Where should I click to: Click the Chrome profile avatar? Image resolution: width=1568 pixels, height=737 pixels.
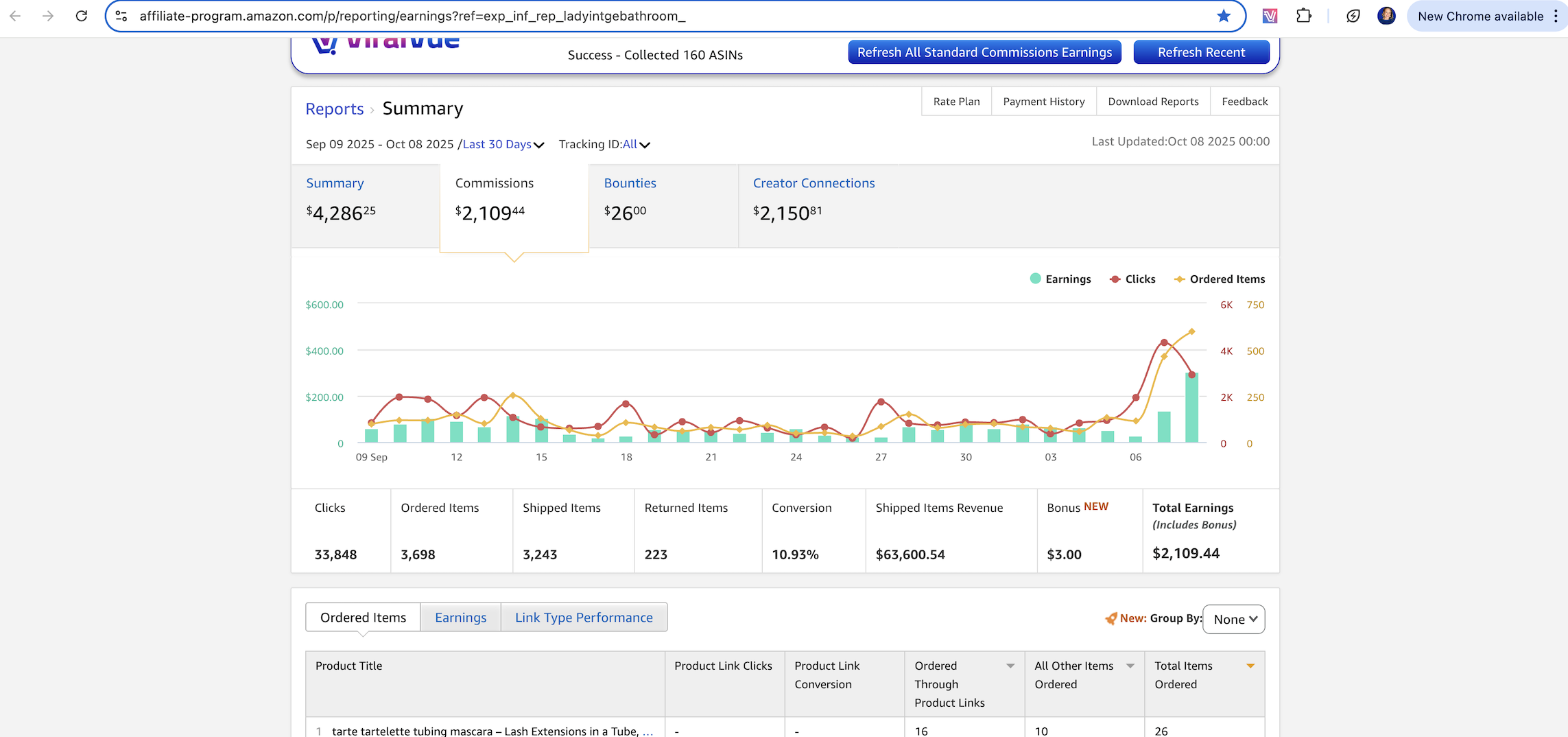[1386, 16]
